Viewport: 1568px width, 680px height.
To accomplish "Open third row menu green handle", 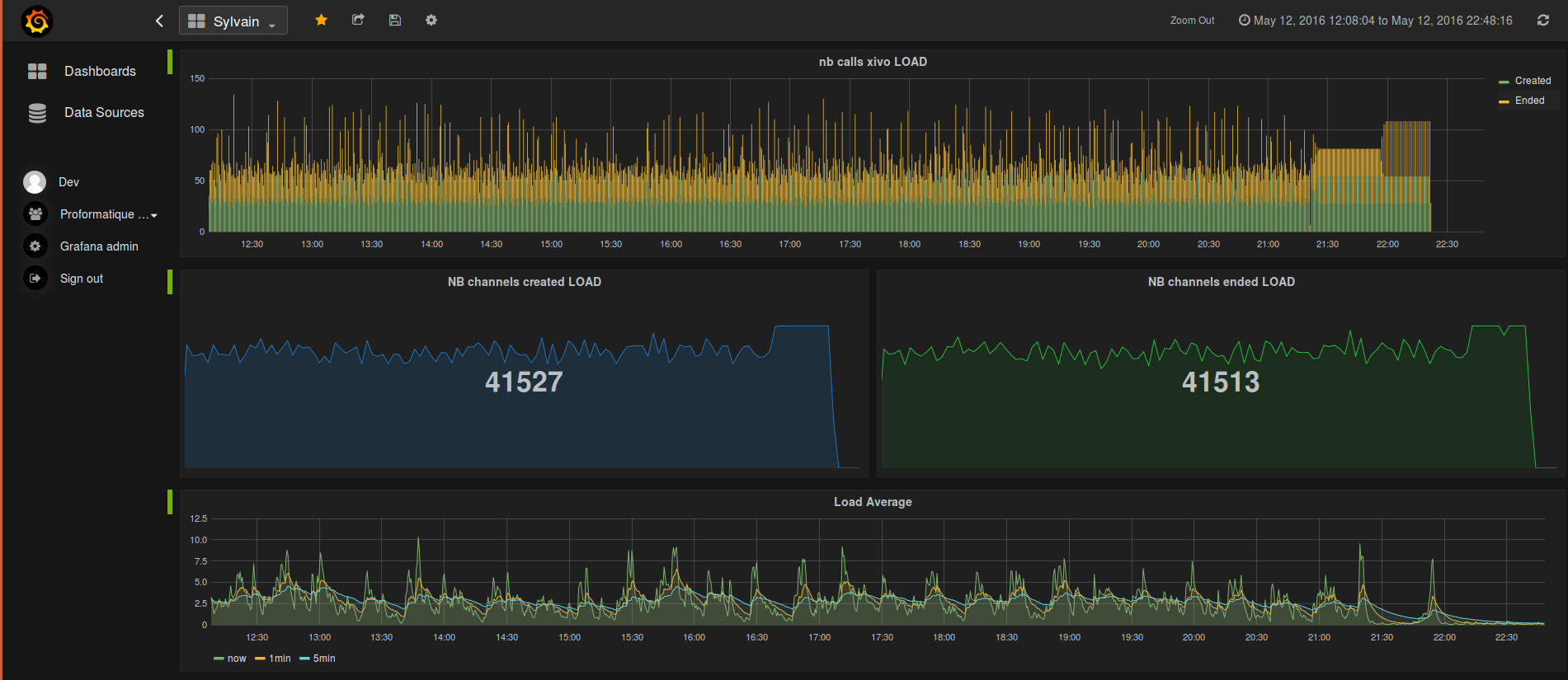I will tap(170, 502).
